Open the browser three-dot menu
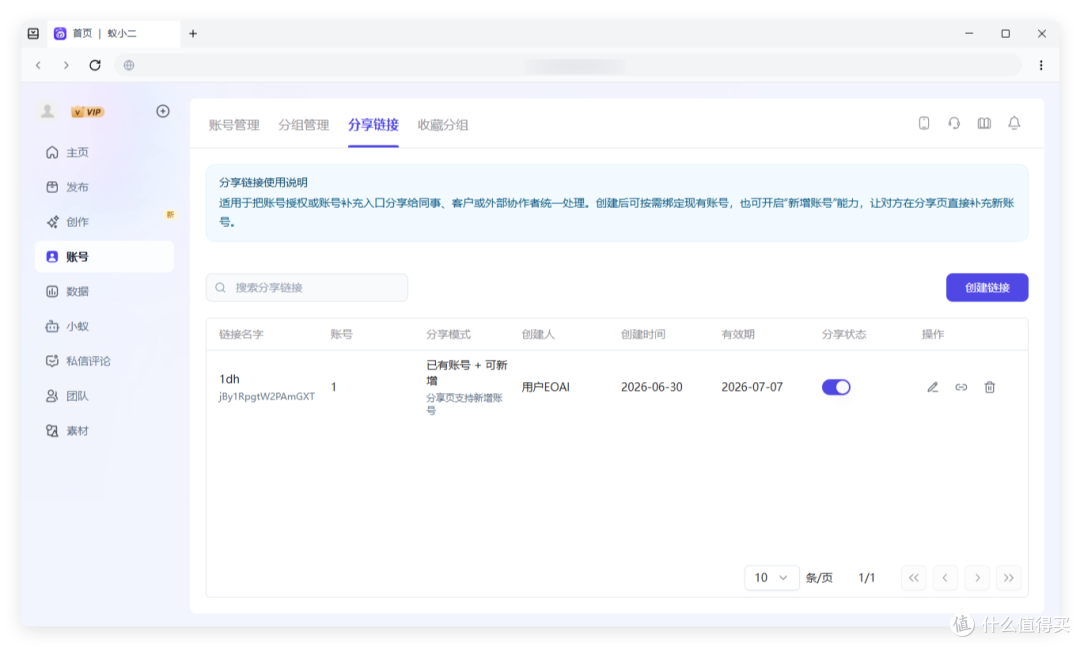The width and height of the screenshot is (1080, 647). 1041,65
